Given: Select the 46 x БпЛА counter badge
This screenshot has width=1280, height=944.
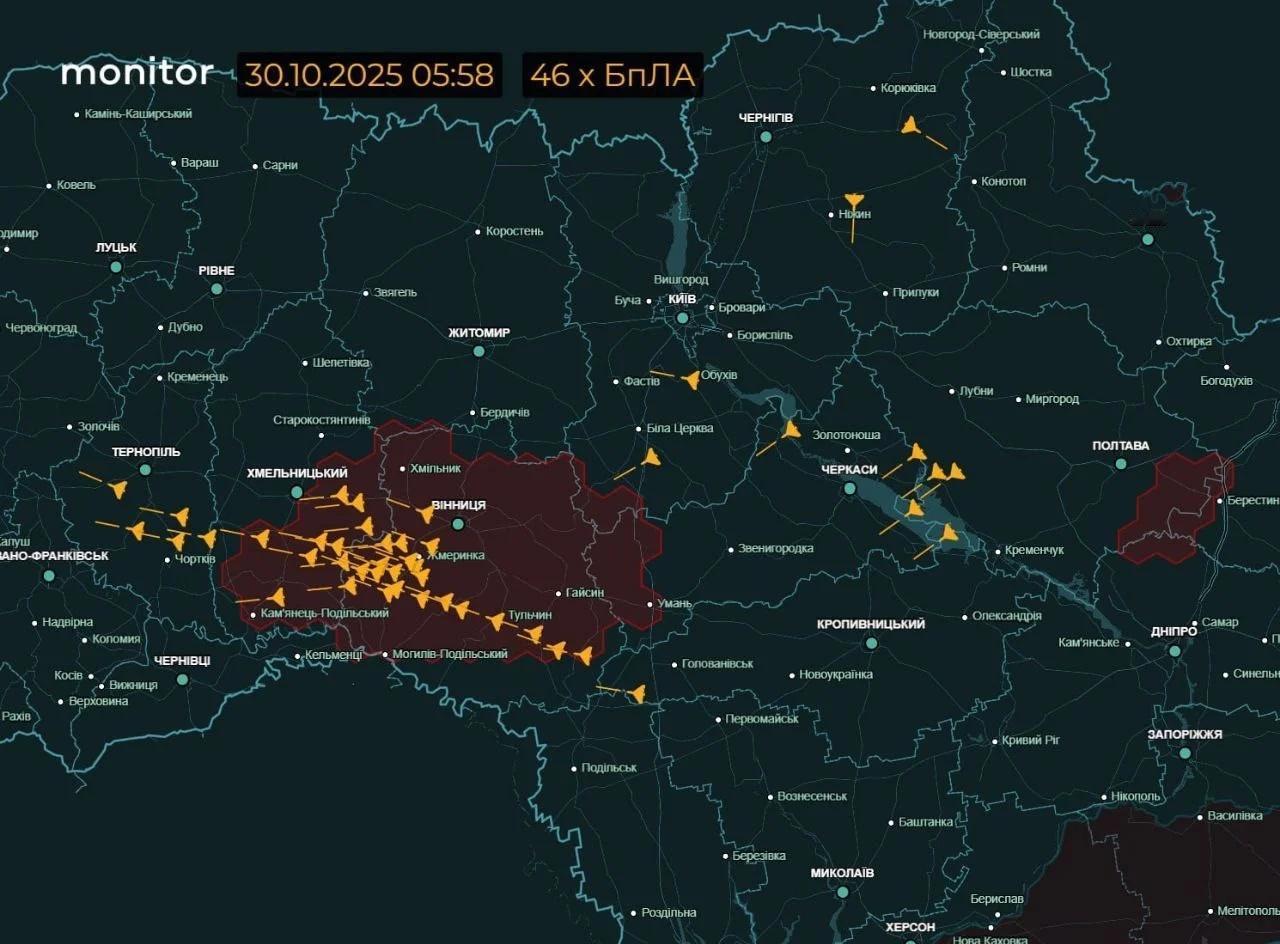Looking at the screenshot, I should click(613, 75).
